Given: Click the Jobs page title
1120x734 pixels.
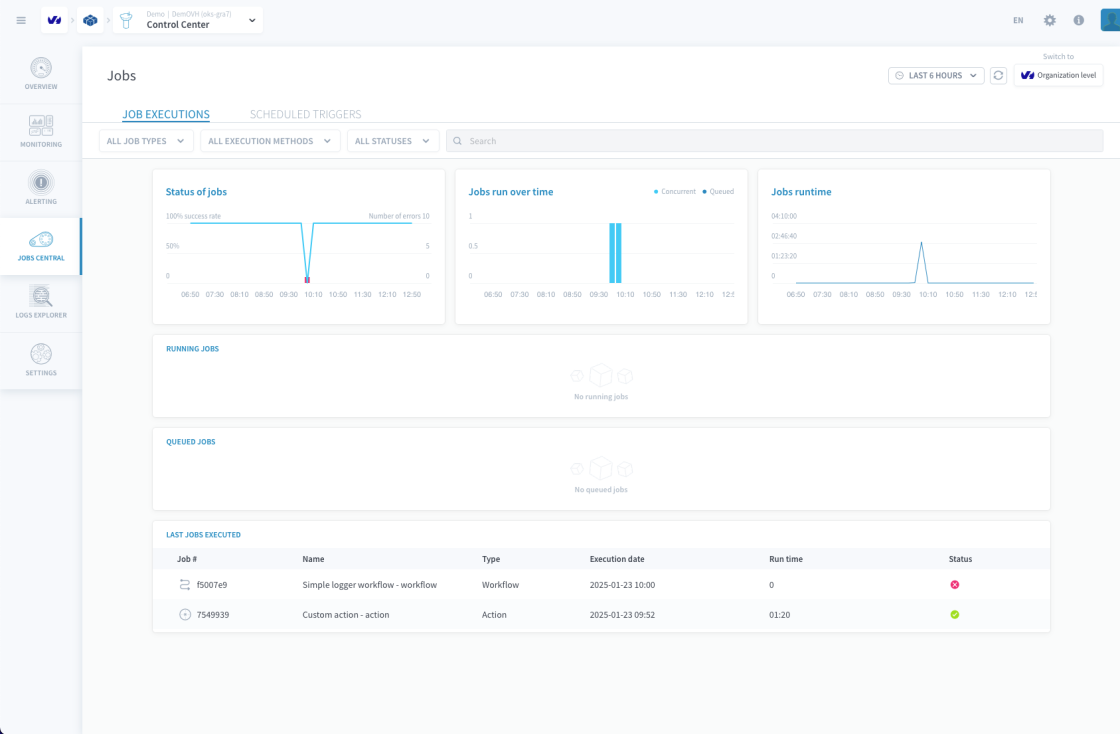Looking at the screenshot, I should point(121,76).
